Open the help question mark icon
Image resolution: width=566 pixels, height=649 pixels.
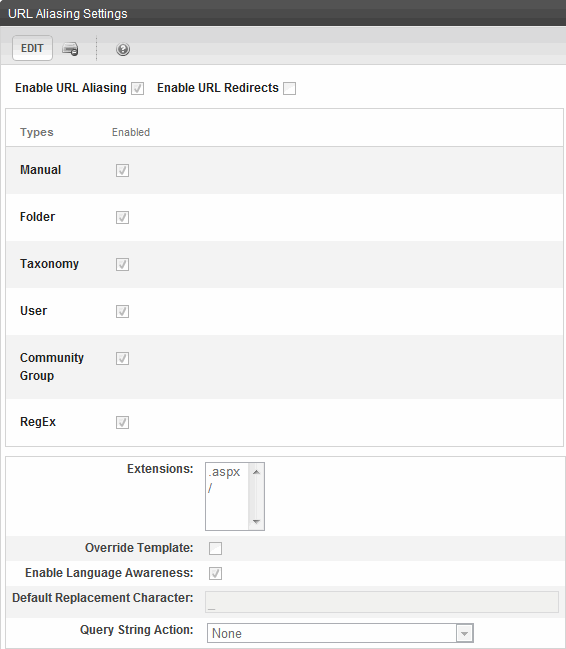coord(123,49)
